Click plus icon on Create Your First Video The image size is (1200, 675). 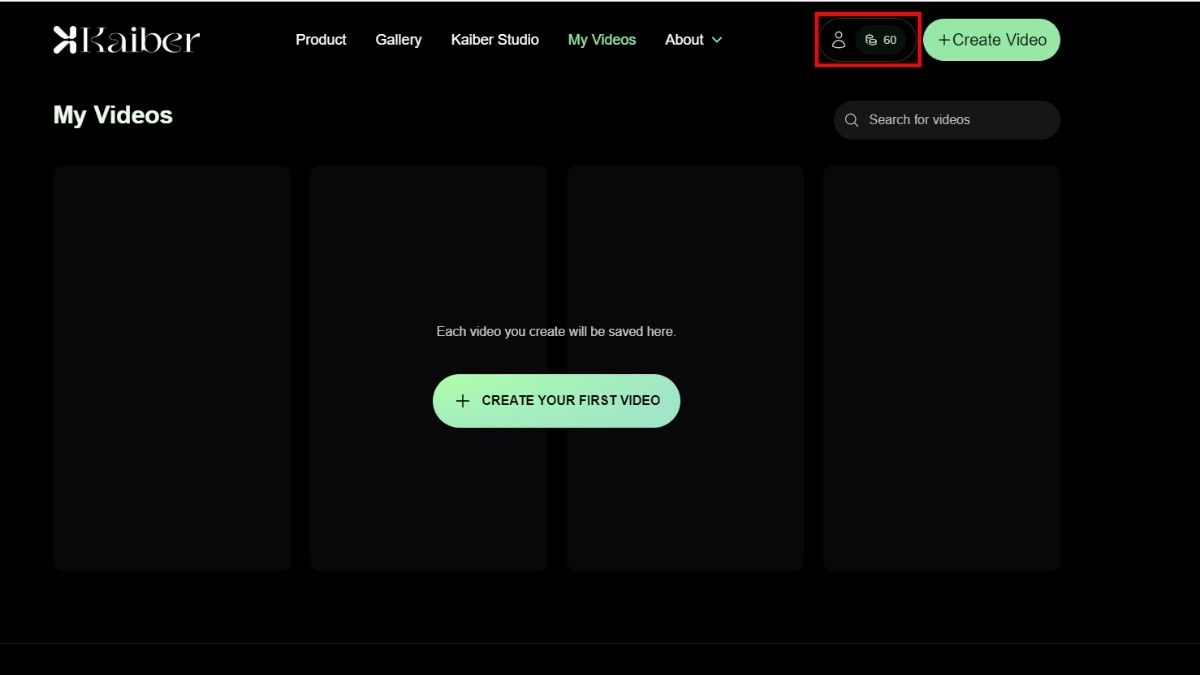pyautogui.click(x=462, y=401)
